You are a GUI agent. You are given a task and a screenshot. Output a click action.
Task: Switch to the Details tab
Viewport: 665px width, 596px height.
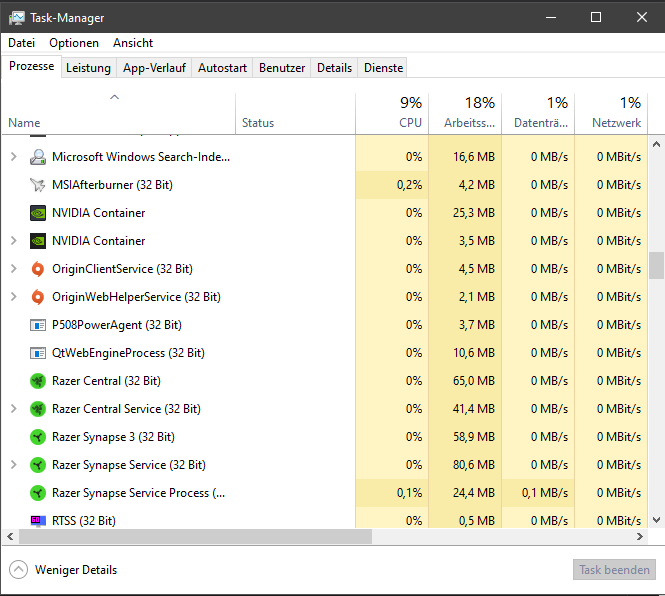pos(335,68)
